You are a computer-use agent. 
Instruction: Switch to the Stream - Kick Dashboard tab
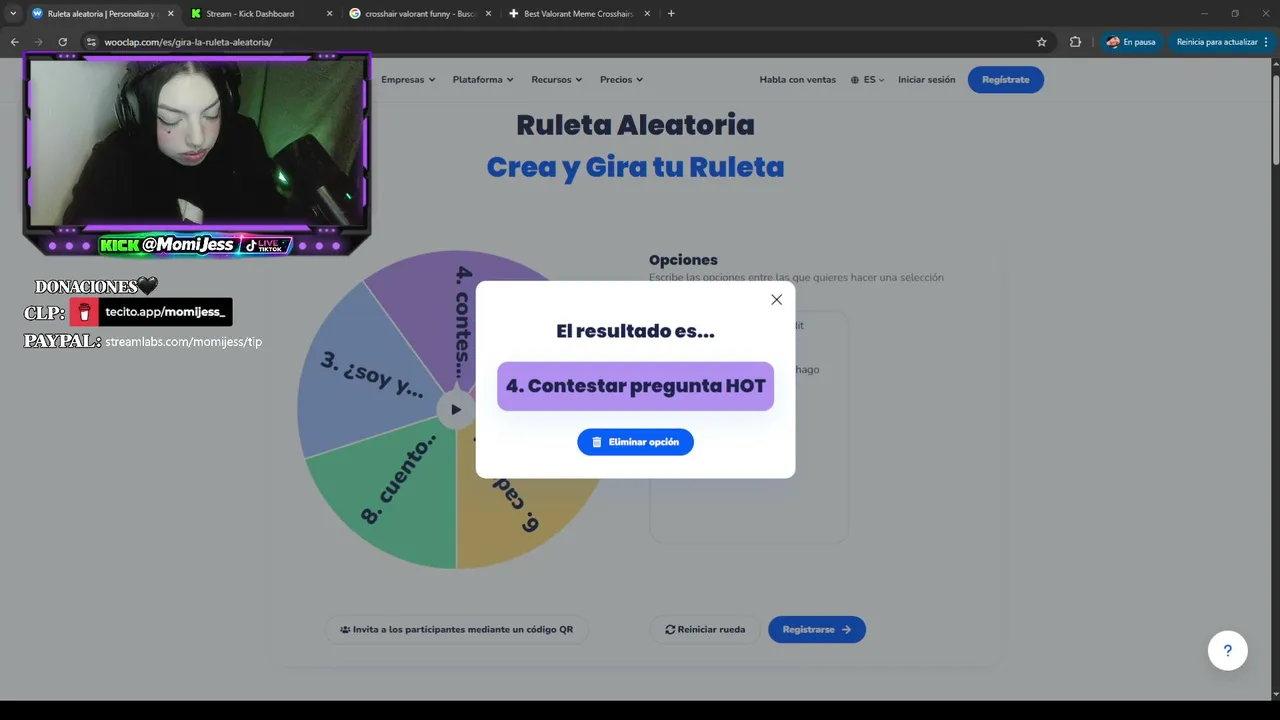(x=260, y=14)
